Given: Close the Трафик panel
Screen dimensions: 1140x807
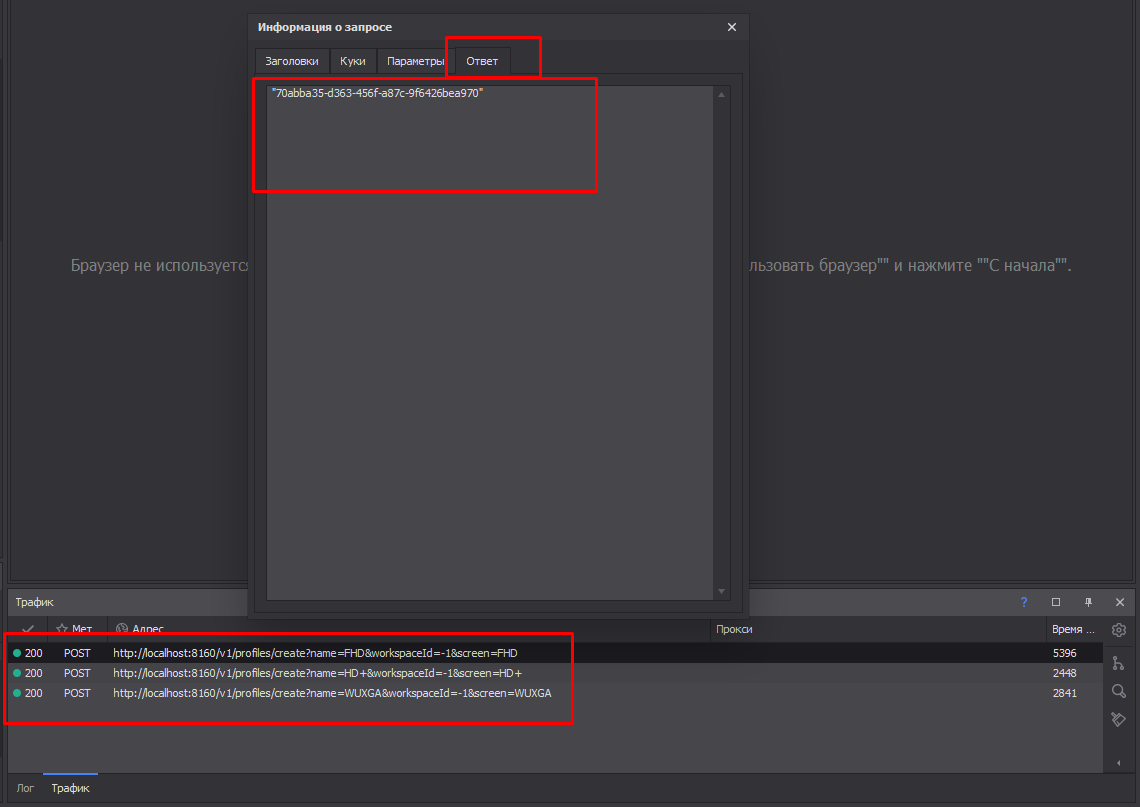Looking at the screenshot, I should pyautogui.click(x=1120, y=602).
